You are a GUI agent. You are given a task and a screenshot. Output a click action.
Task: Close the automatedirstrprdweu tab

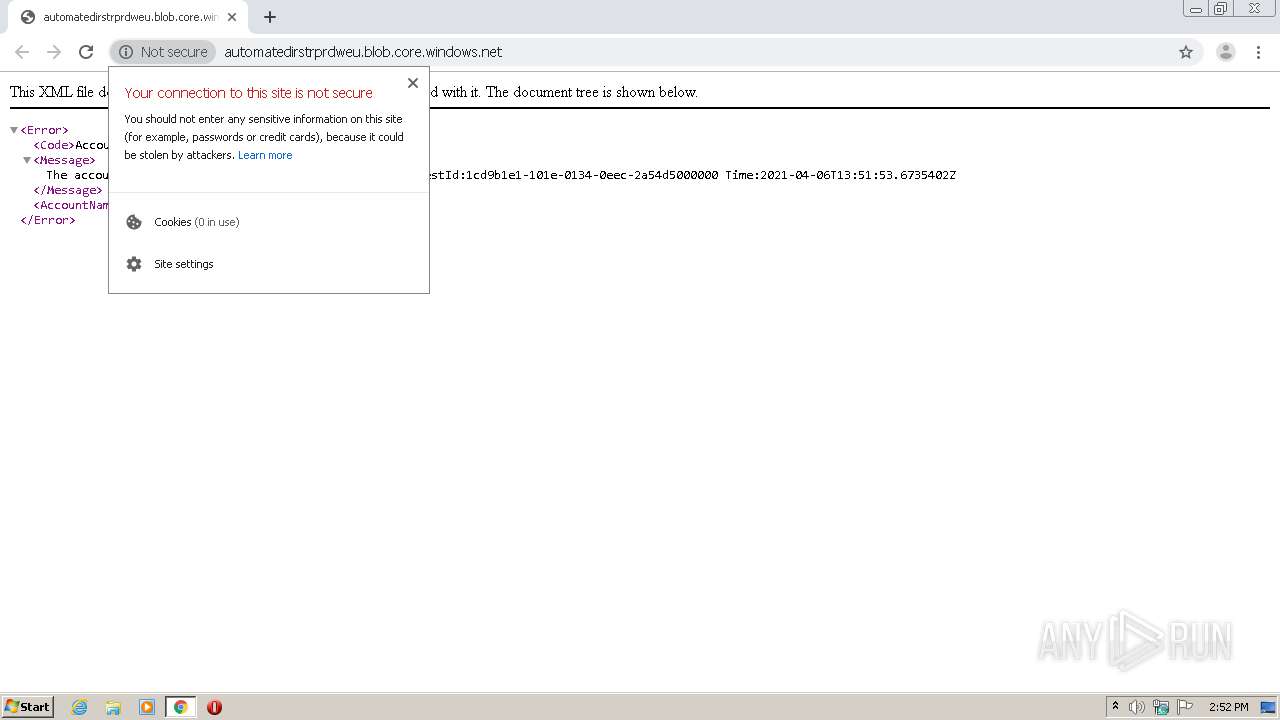232,17
